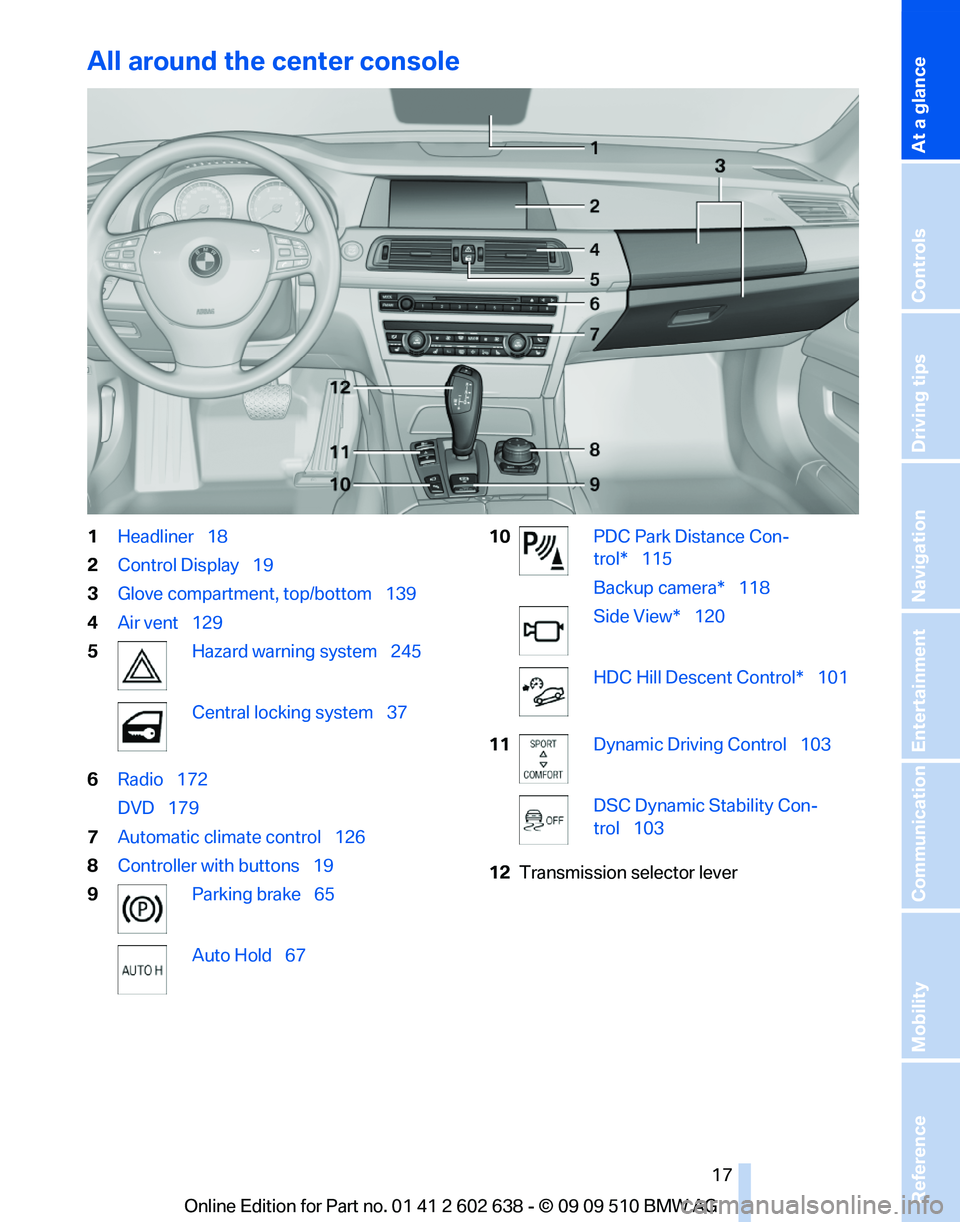Click page number 17
The height and width of the screenshot is (1222, 960).
[x=723, y=1174]
